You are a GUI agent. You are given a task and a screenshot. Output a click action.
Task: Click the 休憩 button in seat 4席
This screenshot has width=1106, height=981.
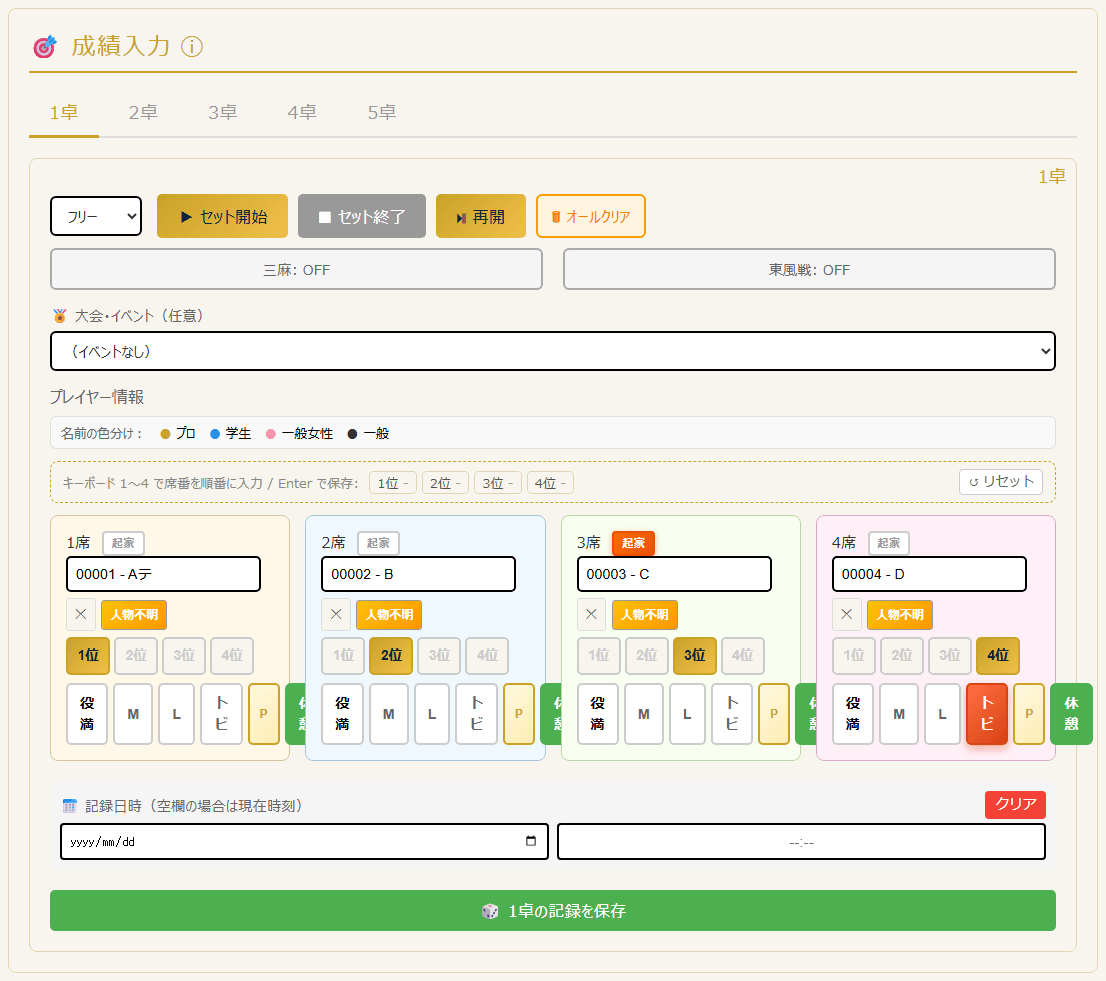[1071, 714]
